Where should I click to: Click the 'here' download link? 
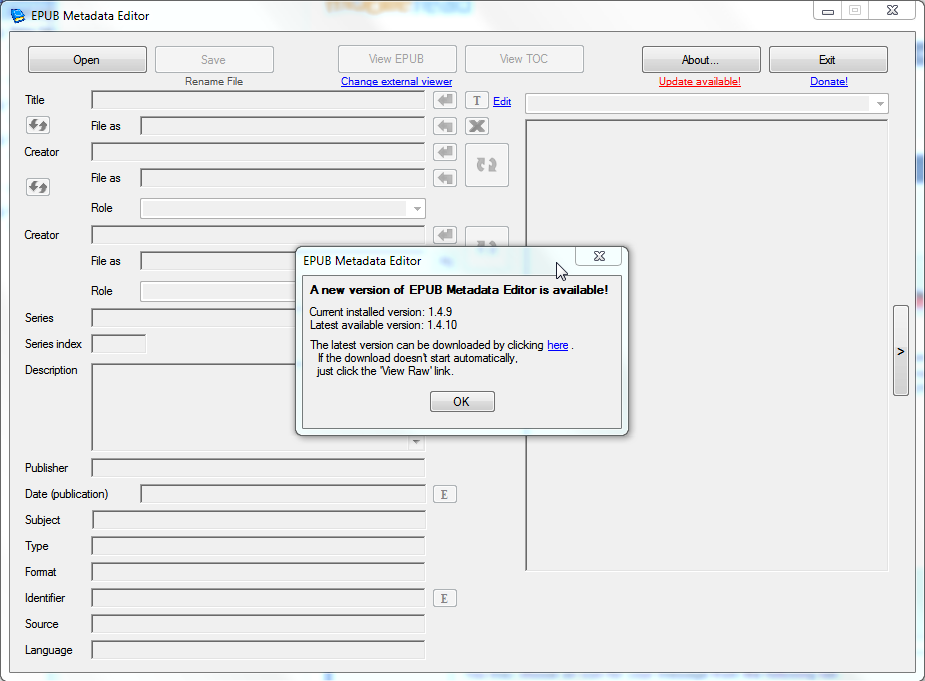[557, 345]
